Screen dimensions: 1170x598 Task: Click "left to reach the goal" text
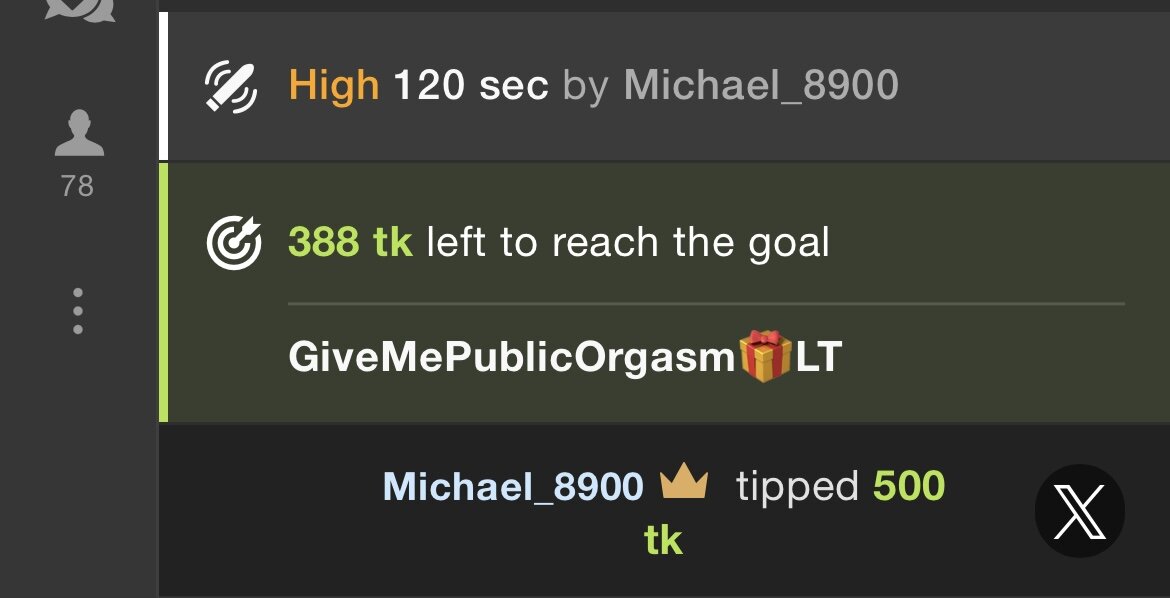[x=628, y=243]
